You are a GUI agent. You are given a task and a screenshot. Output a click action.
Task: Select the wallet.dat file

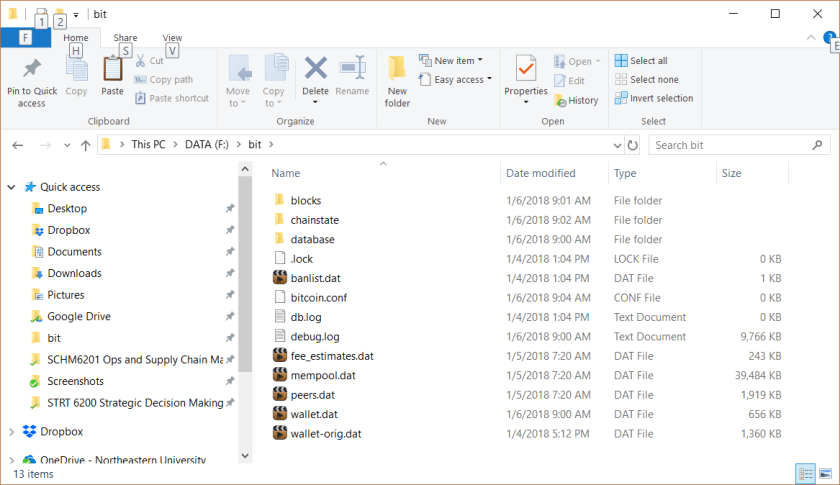pyautogui.click(x=313, y=414)
